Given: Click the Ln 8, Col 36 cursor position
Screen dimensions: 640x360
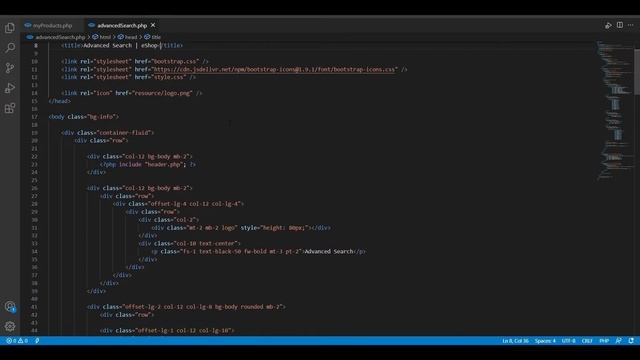Looking at the screenshot, I should pos(515,341).
